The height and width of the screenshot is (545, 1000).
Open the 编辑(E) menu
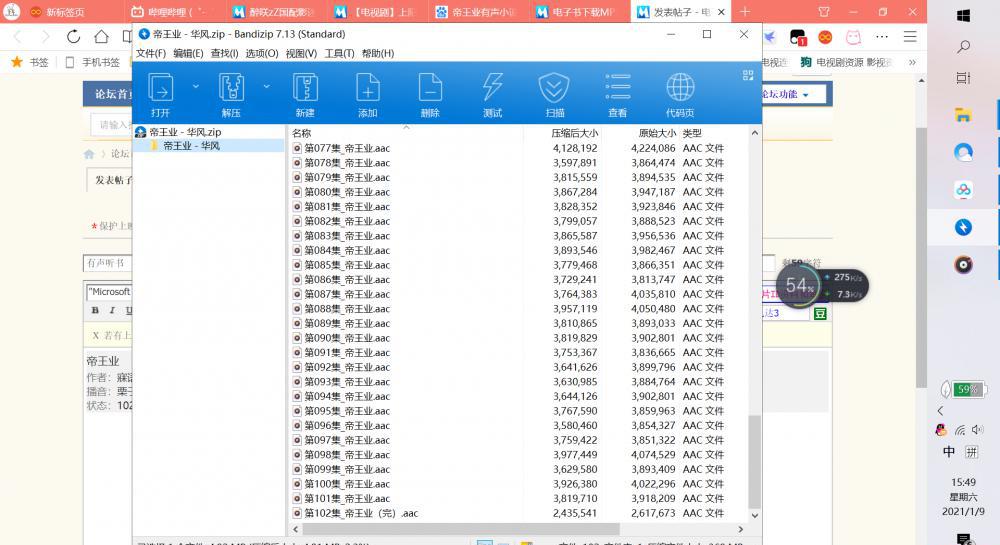click(188, 54)
